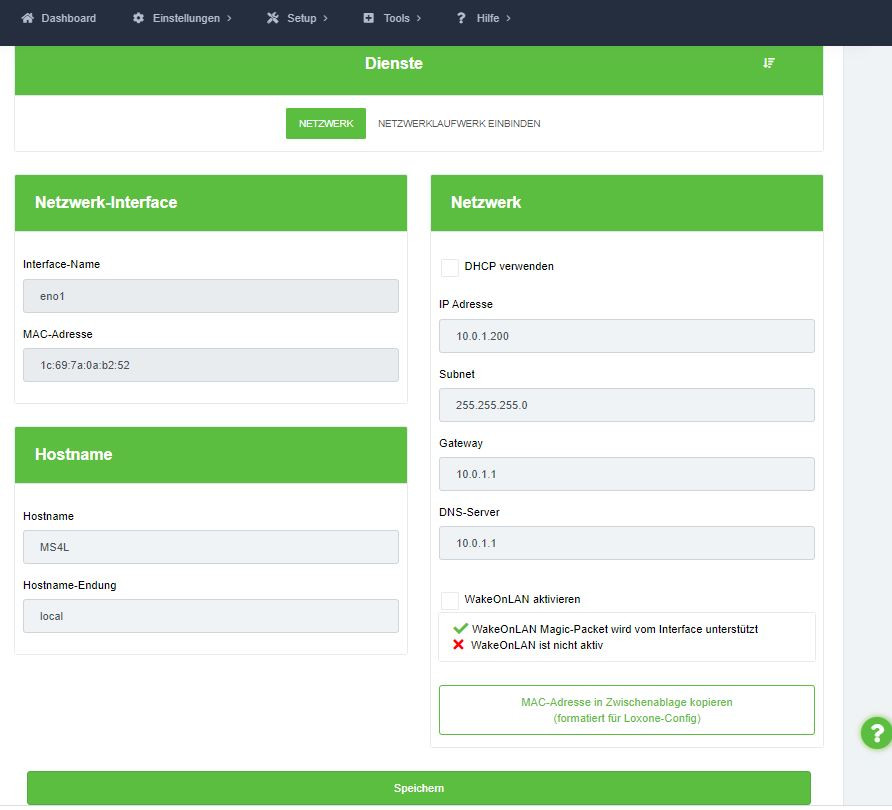Expand the Setup menu chevron

325,18
